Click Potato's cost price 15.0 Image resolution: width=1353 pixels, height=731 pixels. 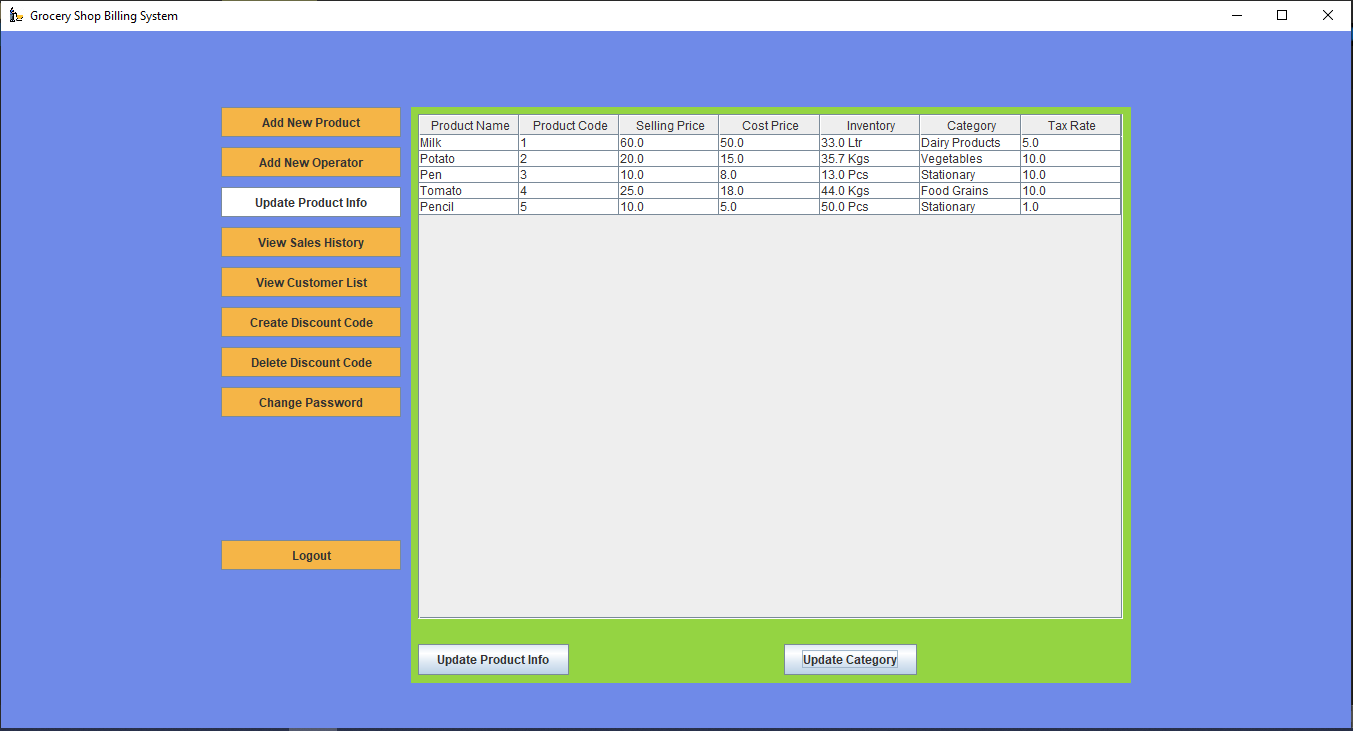tap(769, 159)
